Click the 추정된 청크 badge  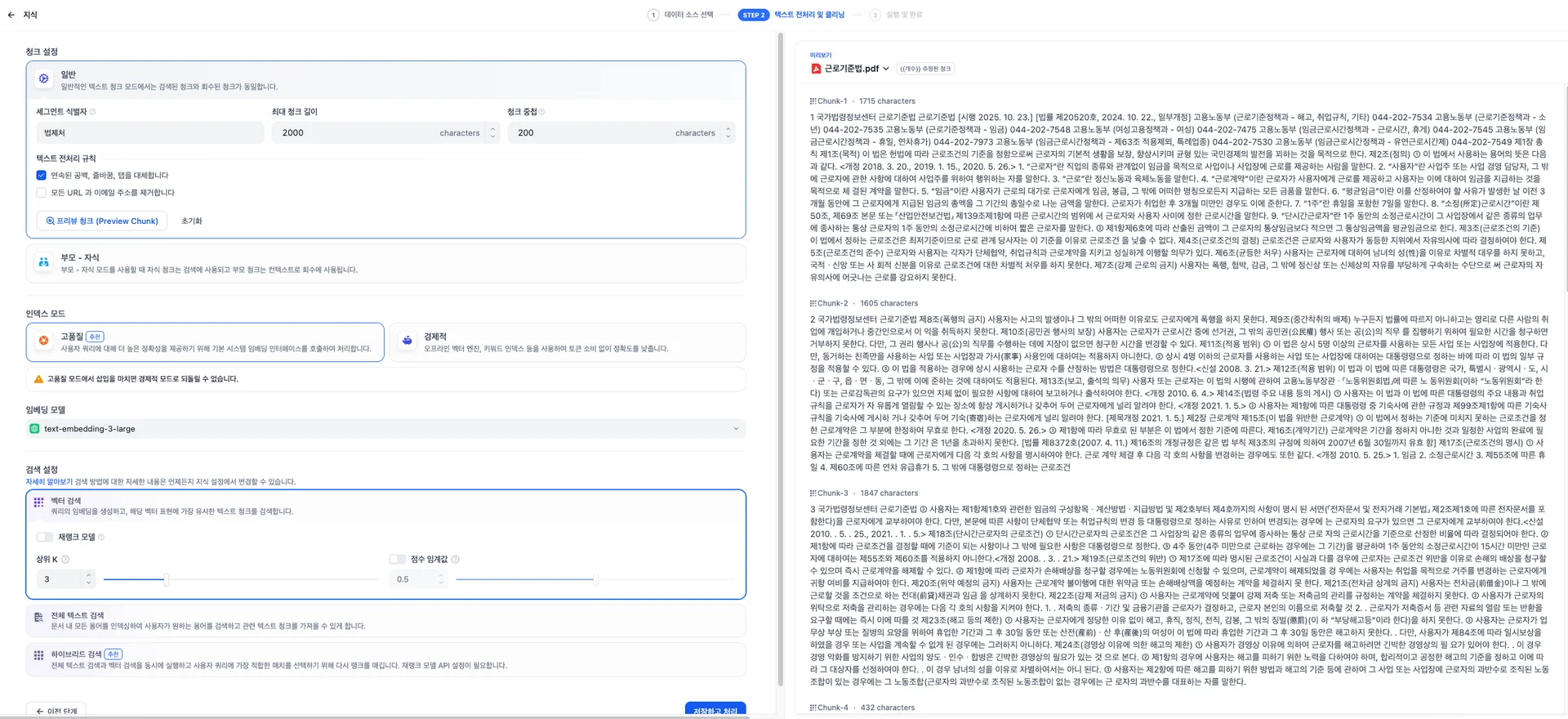click(925, 69)
